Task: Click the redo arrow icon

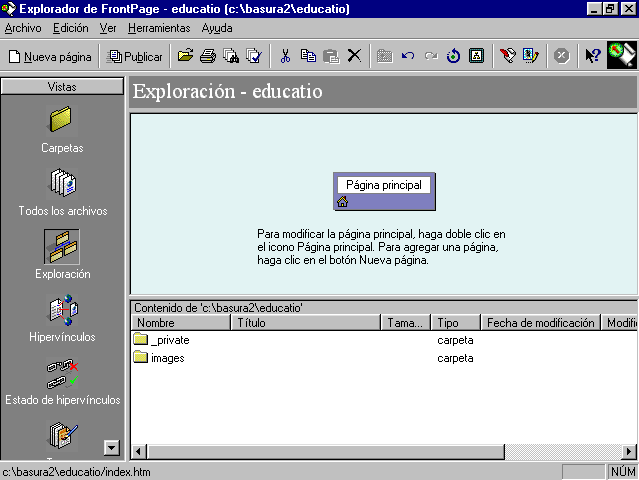Action: click(x=431, y=56)
